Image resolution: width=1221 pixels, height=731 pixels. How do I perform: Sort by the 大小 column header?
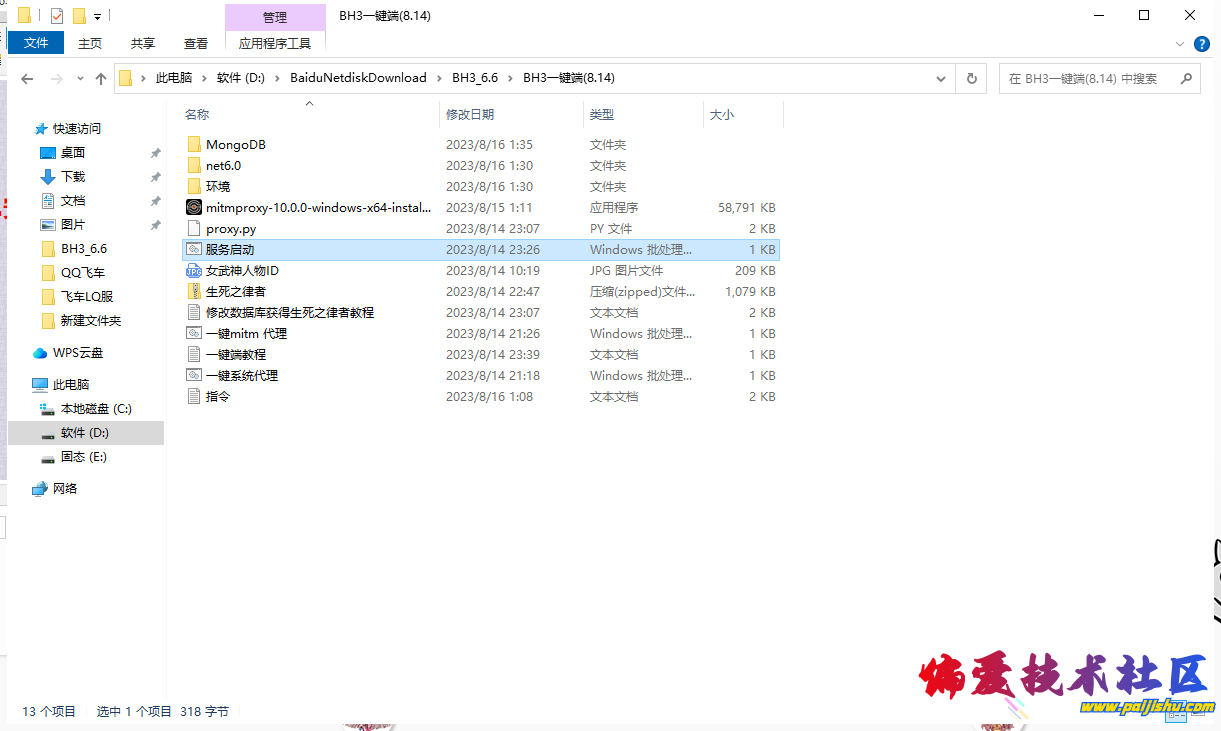click(742, 114)
